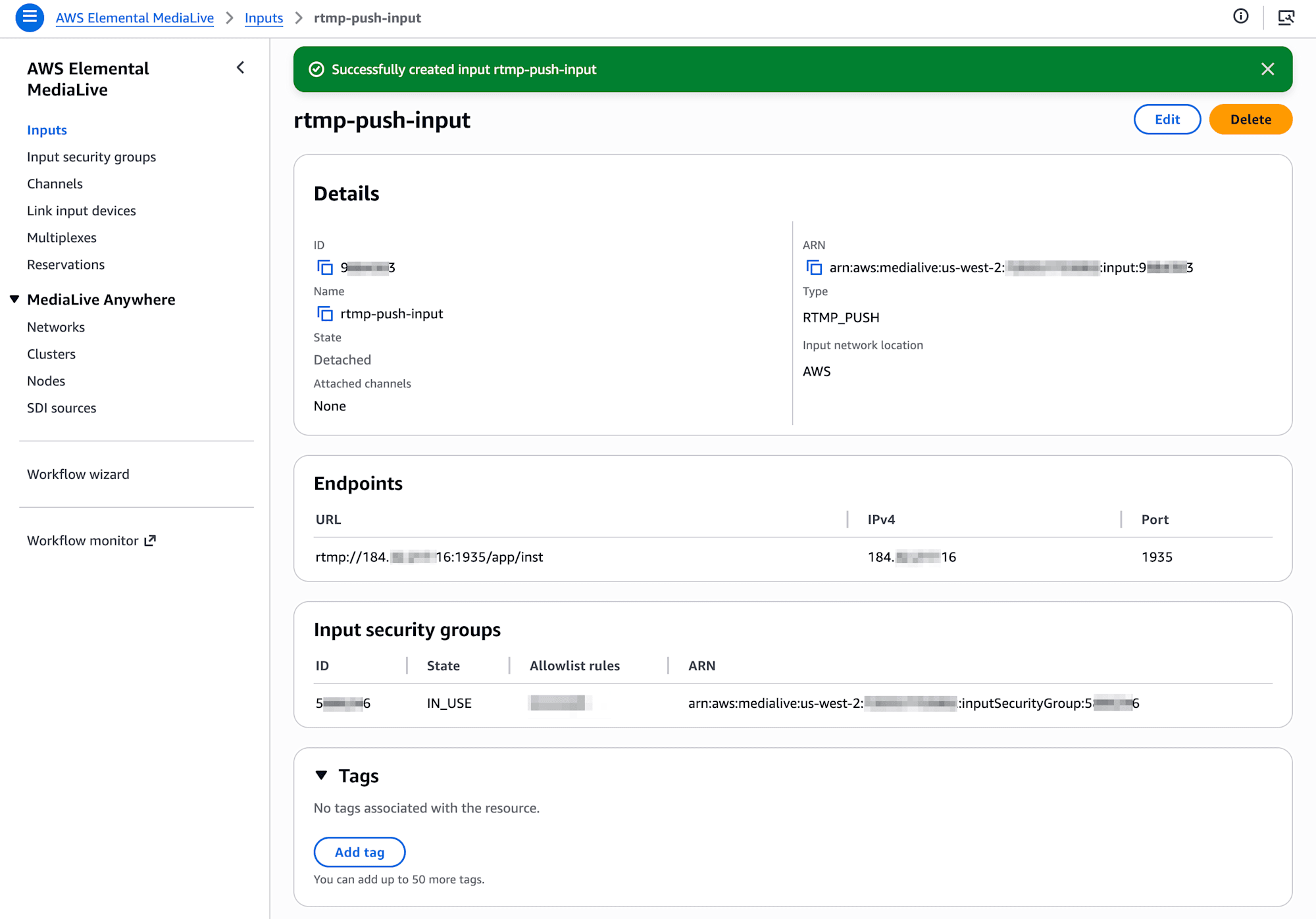Screen dimensions: 1316x919
Task: Click the Edit button
Action: point(1167,119)
